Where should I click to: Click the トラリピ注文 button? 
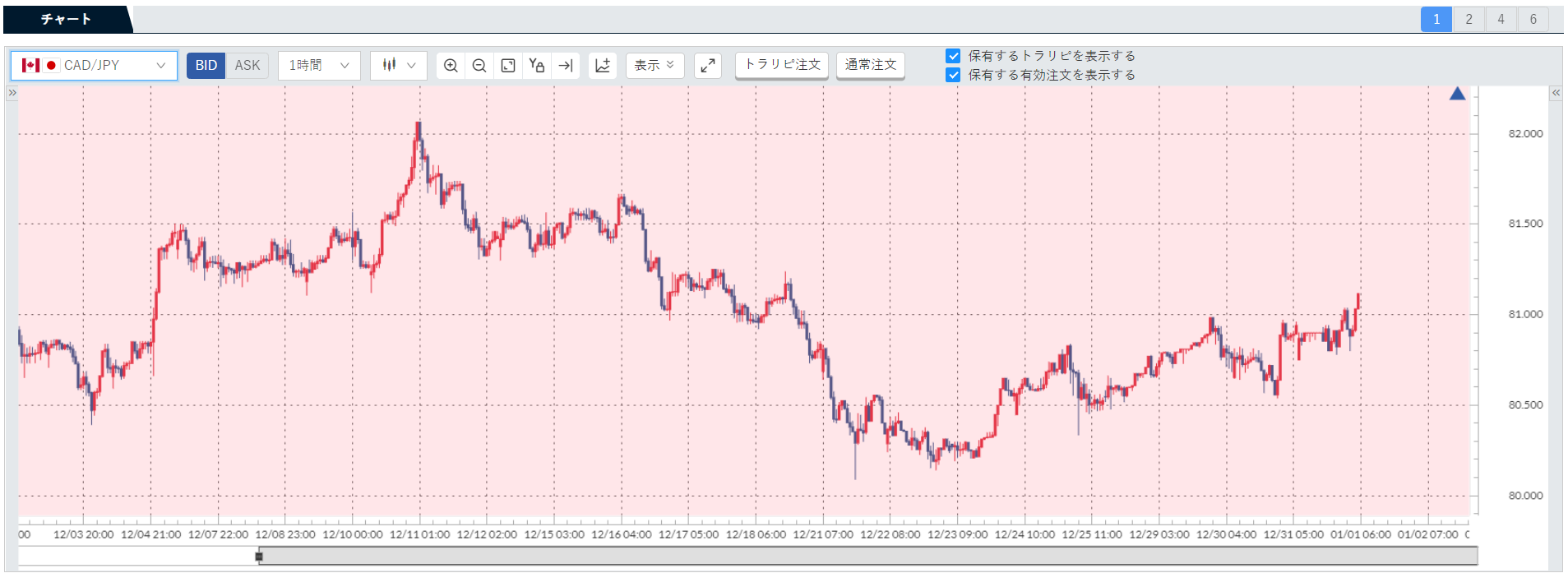782,65
